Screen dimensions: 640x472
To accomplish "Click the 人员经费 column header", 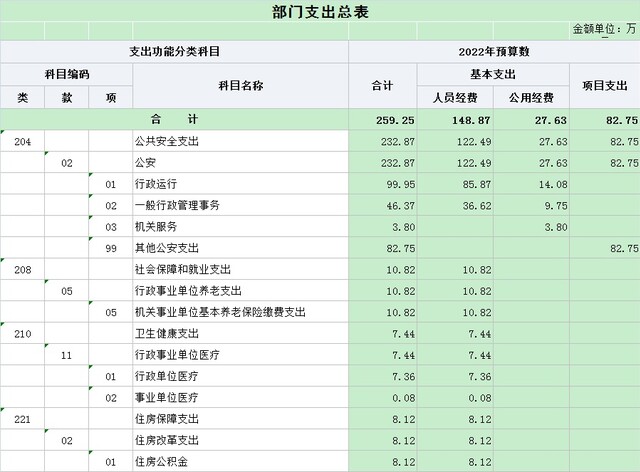I will tap(455, 98).
